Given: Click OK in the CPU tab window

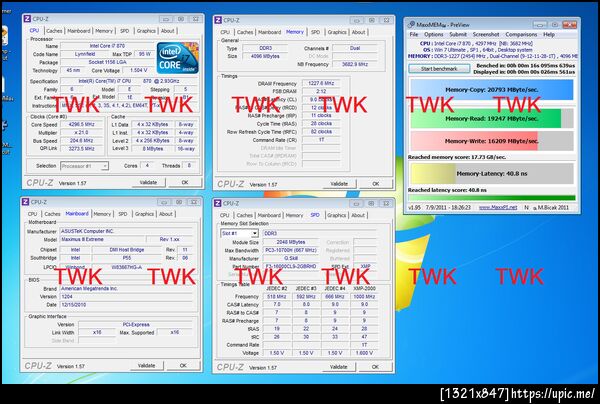Looking at the screenshot, I should [x=185, y=182].
